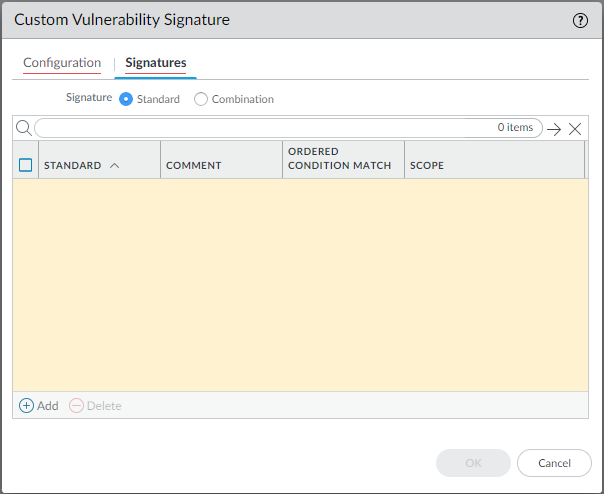Select the Combination signature radio button
Screen dimensions: 604x494
click(x=201, y=99)
